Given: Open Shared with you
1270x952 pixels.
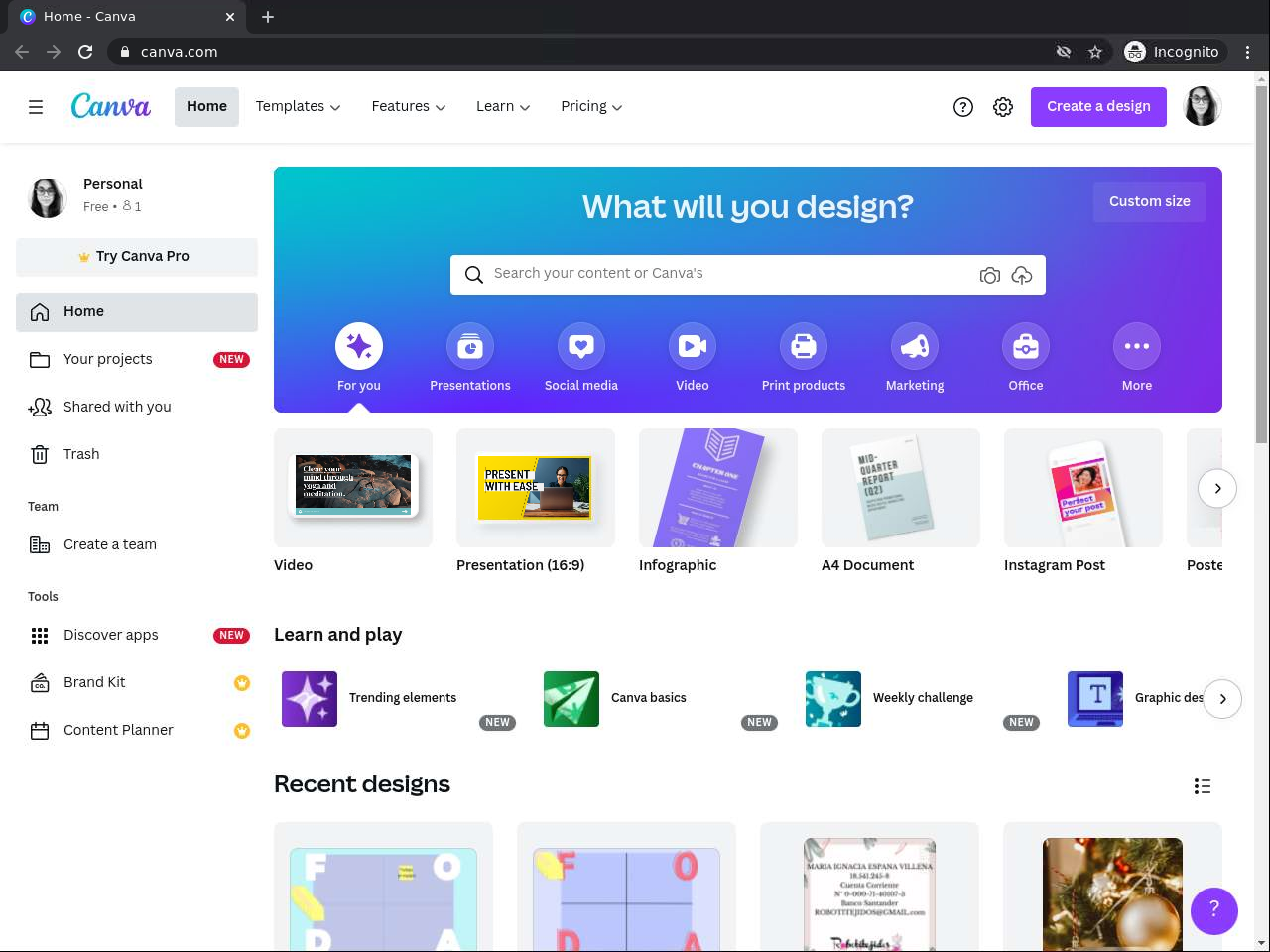Looking at the screenshot, I should tap(137, 408).
